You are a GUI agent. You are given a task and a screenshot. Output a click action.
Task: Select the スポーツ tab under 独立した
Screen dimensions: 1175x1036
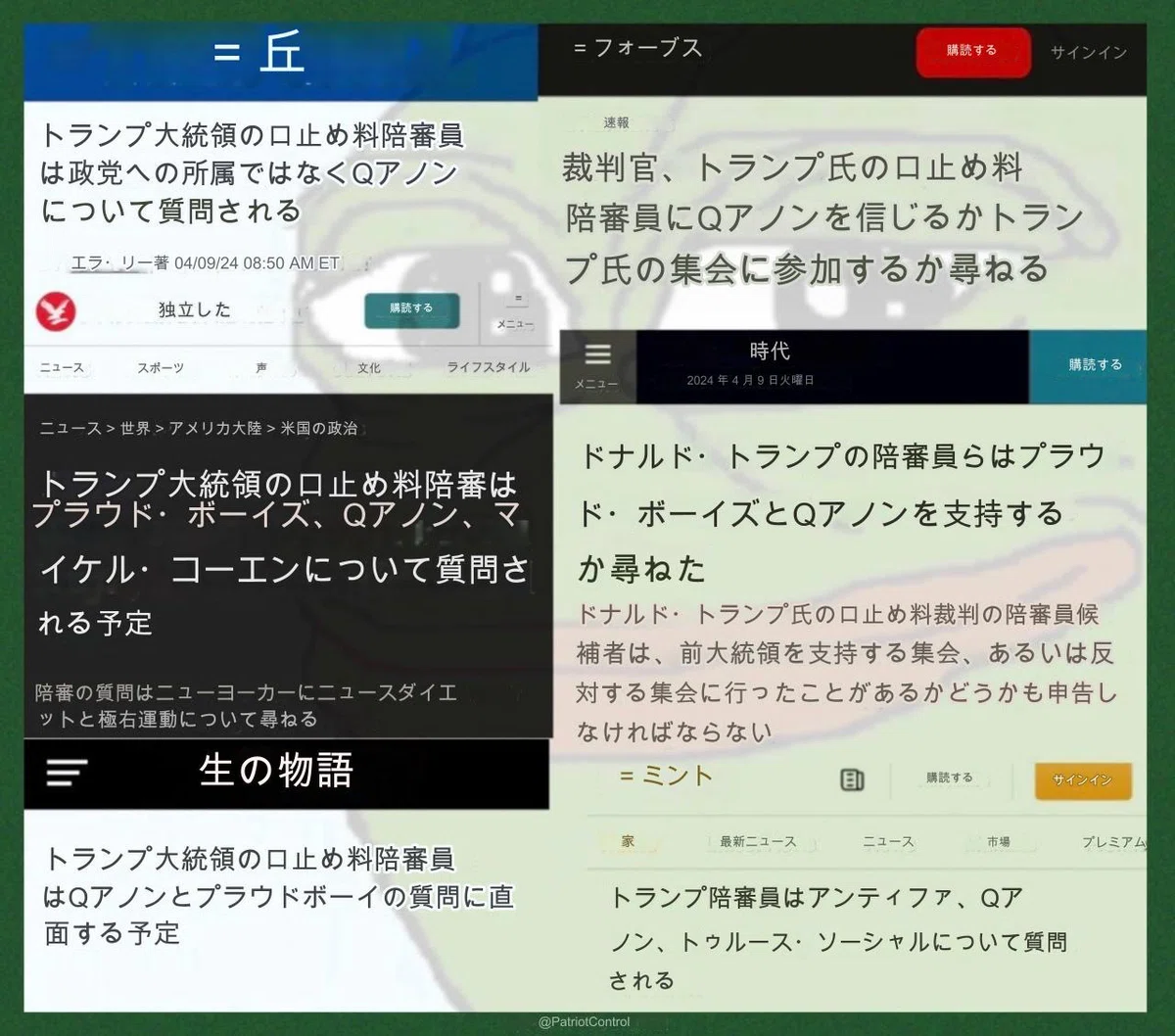pyautogui.click(x=161, y=367)
